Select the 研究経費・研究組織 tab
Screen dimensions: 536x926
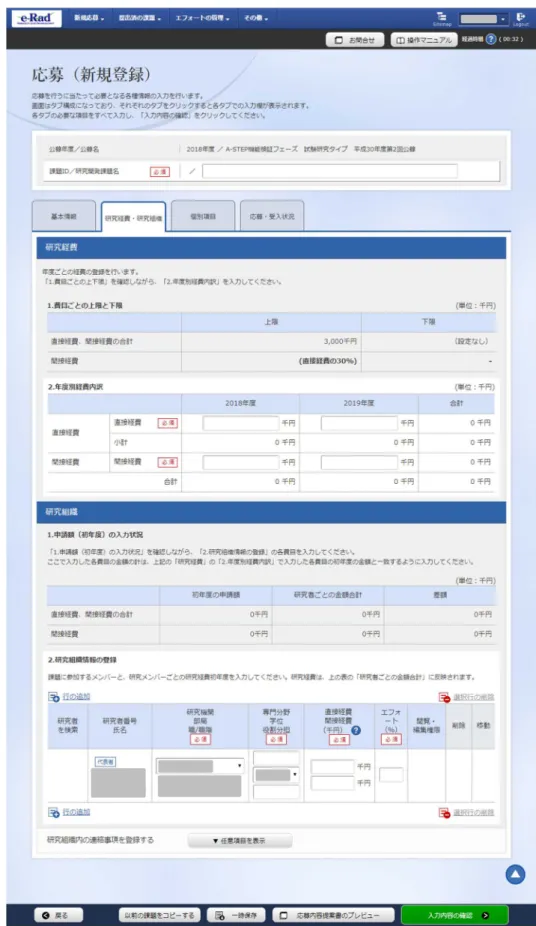click(x=133, y=217)
